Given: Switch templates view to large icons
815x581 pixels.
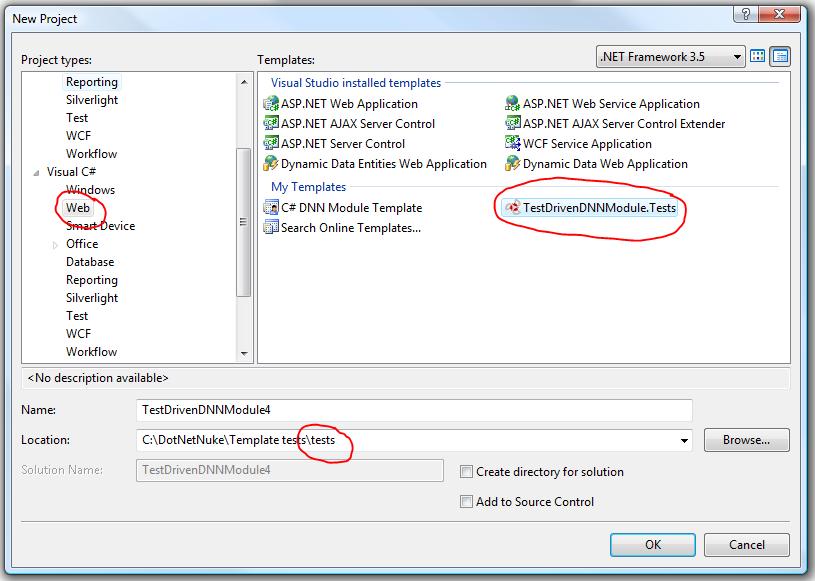Looking at the screenshot, I should pyautogui.click(x=759, y=57).
